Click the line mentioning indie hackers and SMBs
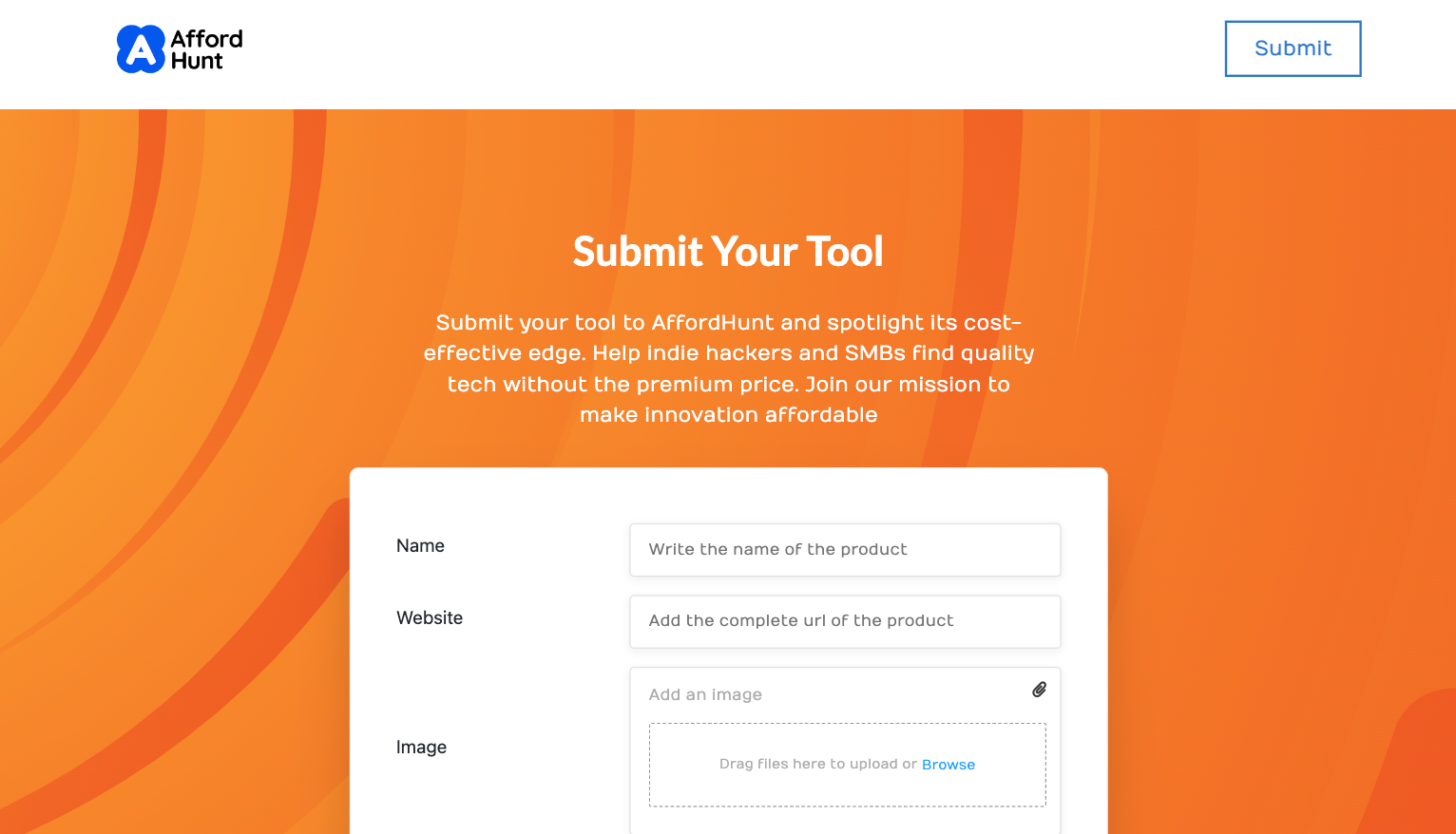This screenshot has width=1456, height=834. point(728,353)
